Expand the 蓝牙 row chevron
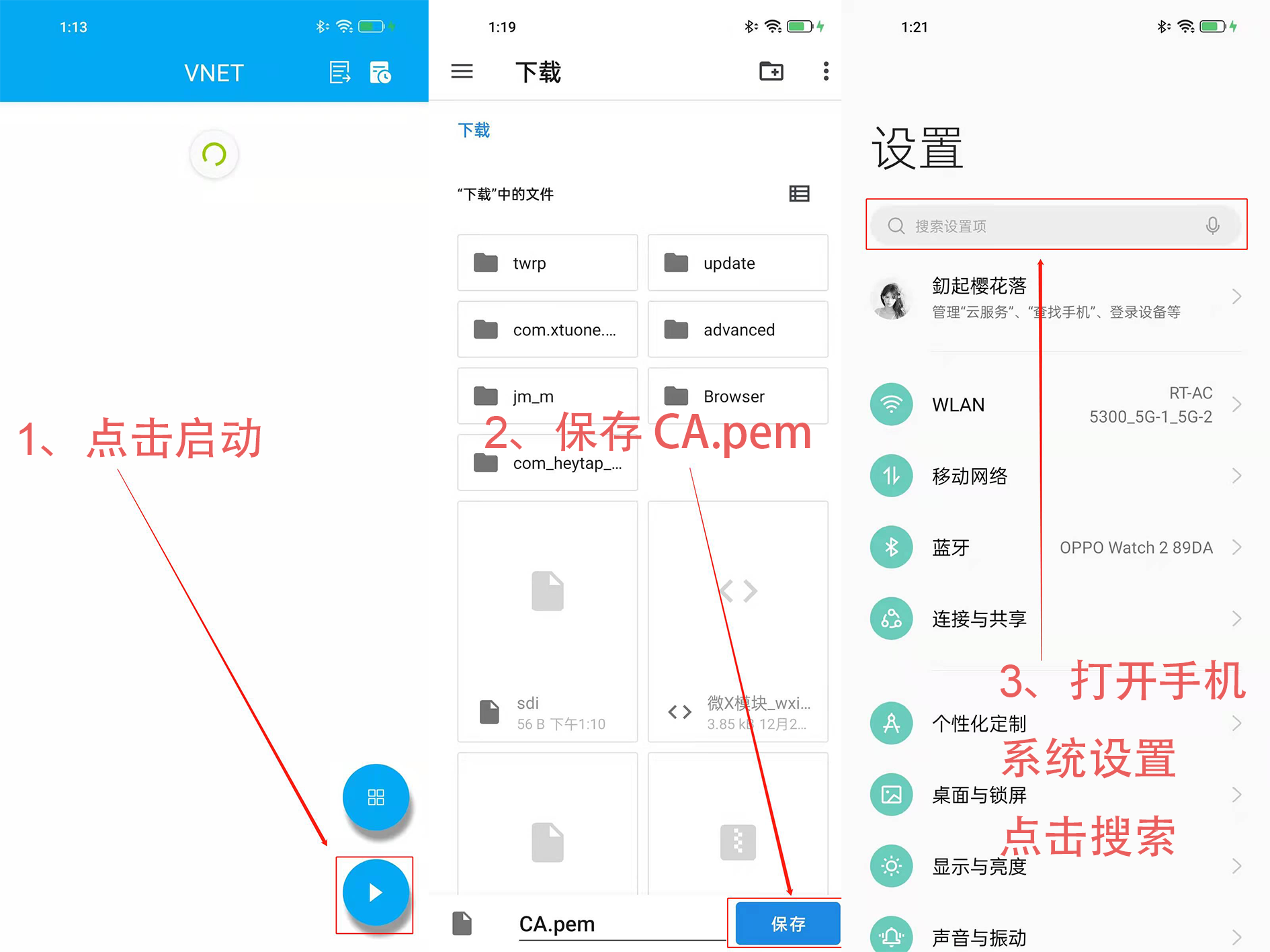Image resolution: width=1270 pixels, height=952 pixels. pyautogui.click(x=1236, y=547)
